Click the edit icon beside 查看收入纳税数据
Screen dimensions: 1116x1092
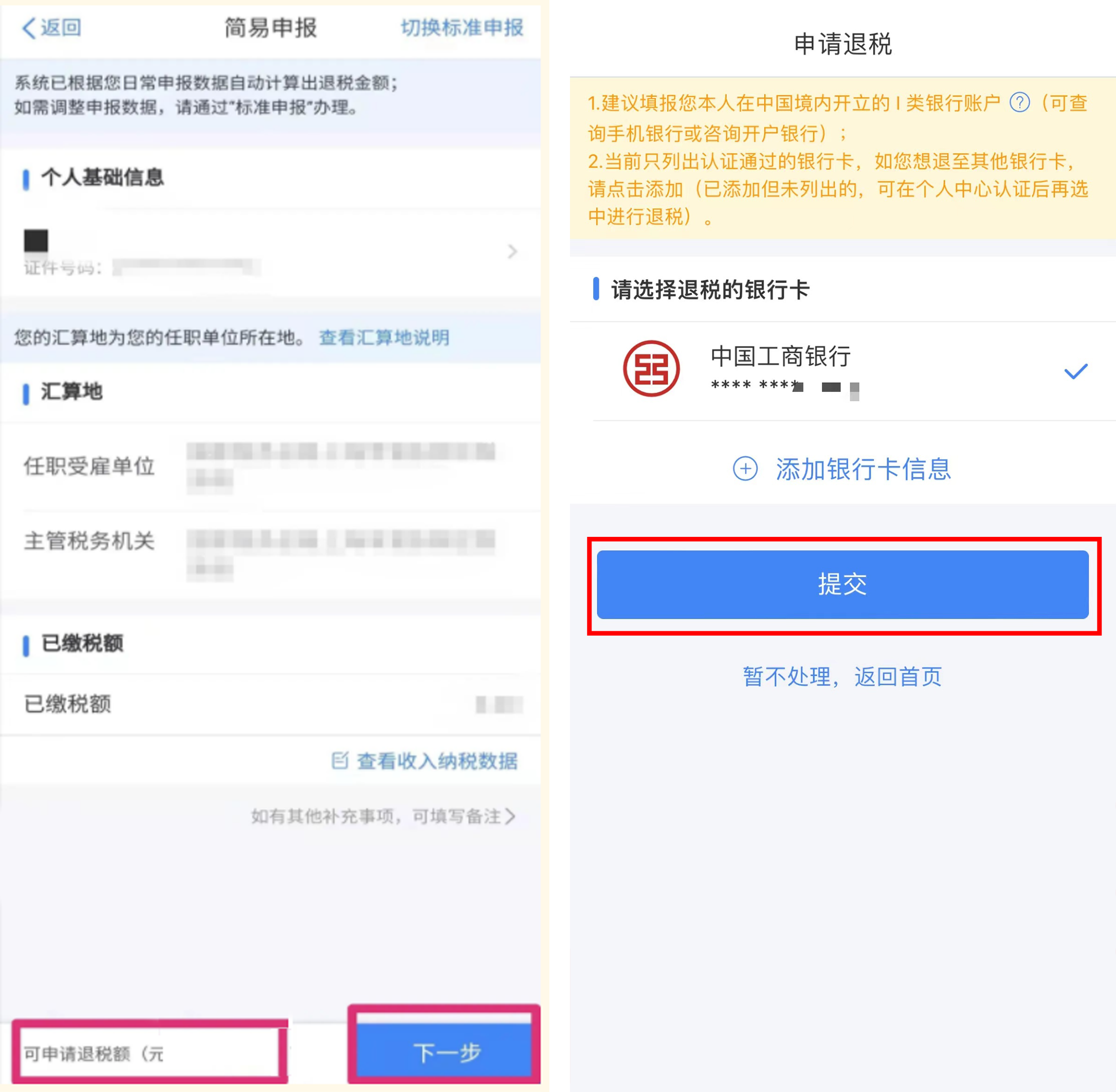(340, 760)
